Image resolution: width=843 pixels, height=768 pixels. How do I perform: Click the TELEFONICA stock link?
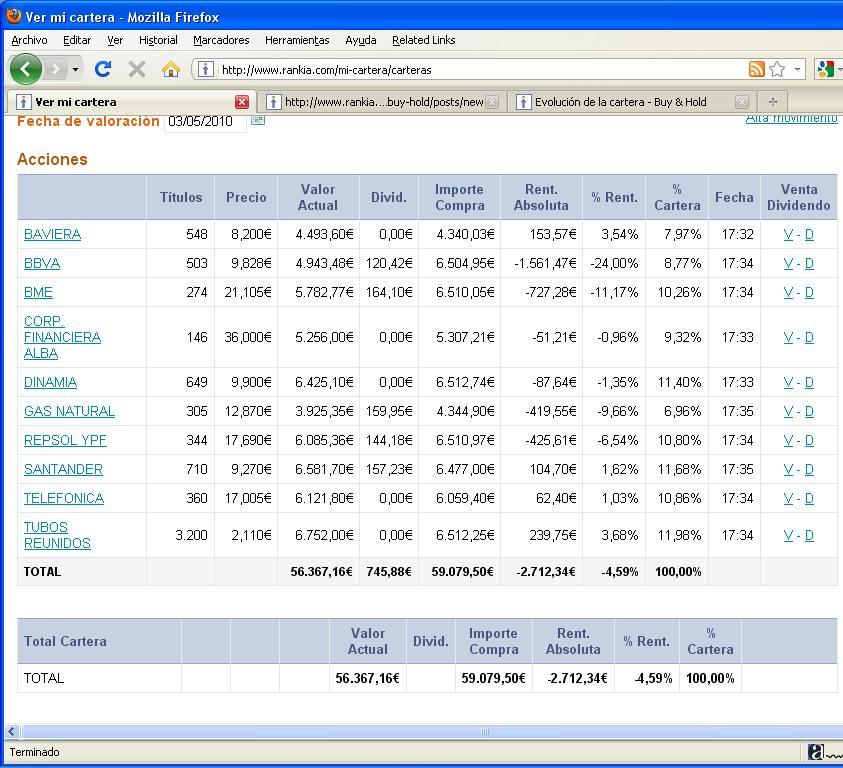[x=64, y=498]
